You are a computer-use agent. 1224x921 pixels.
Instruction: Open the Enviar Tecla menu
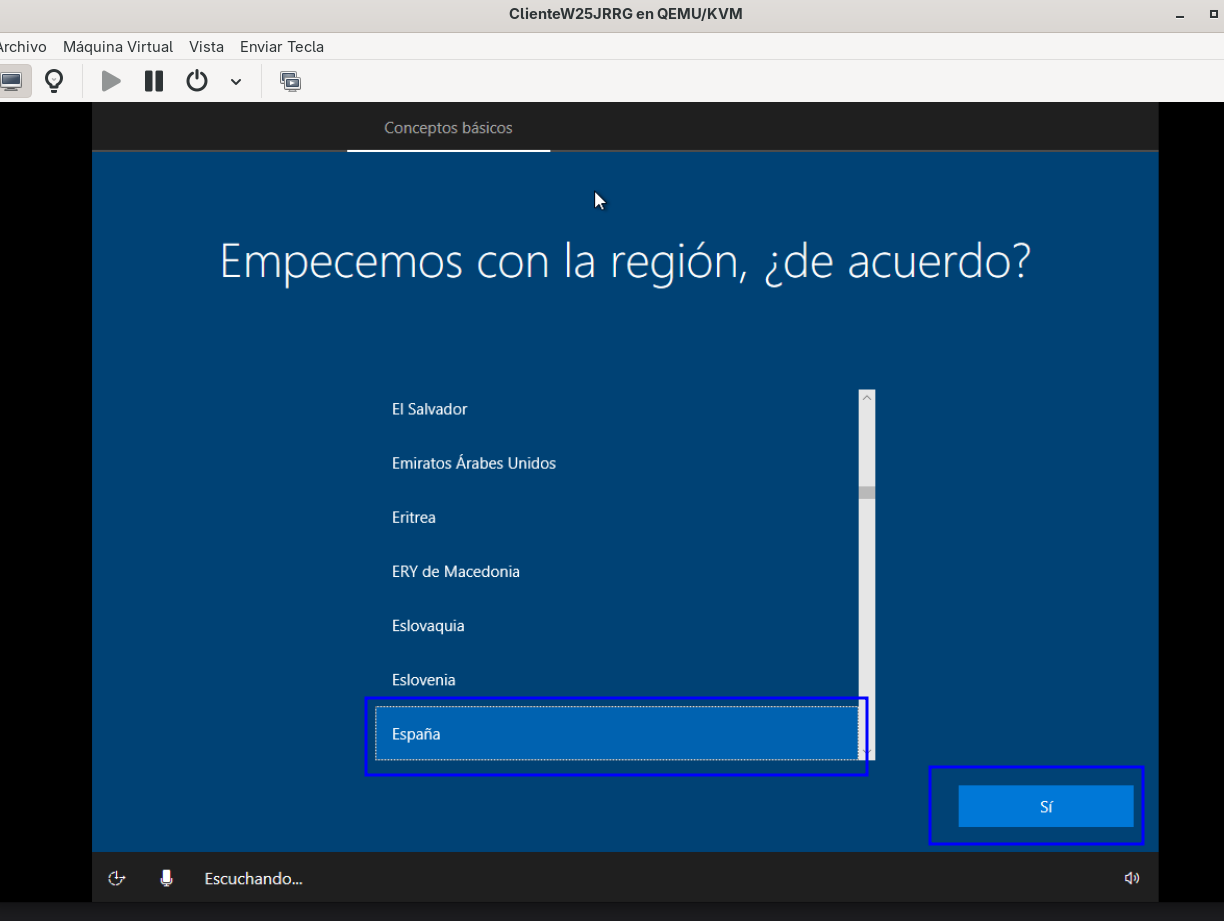pyautogui.click(x=282, y=47)
